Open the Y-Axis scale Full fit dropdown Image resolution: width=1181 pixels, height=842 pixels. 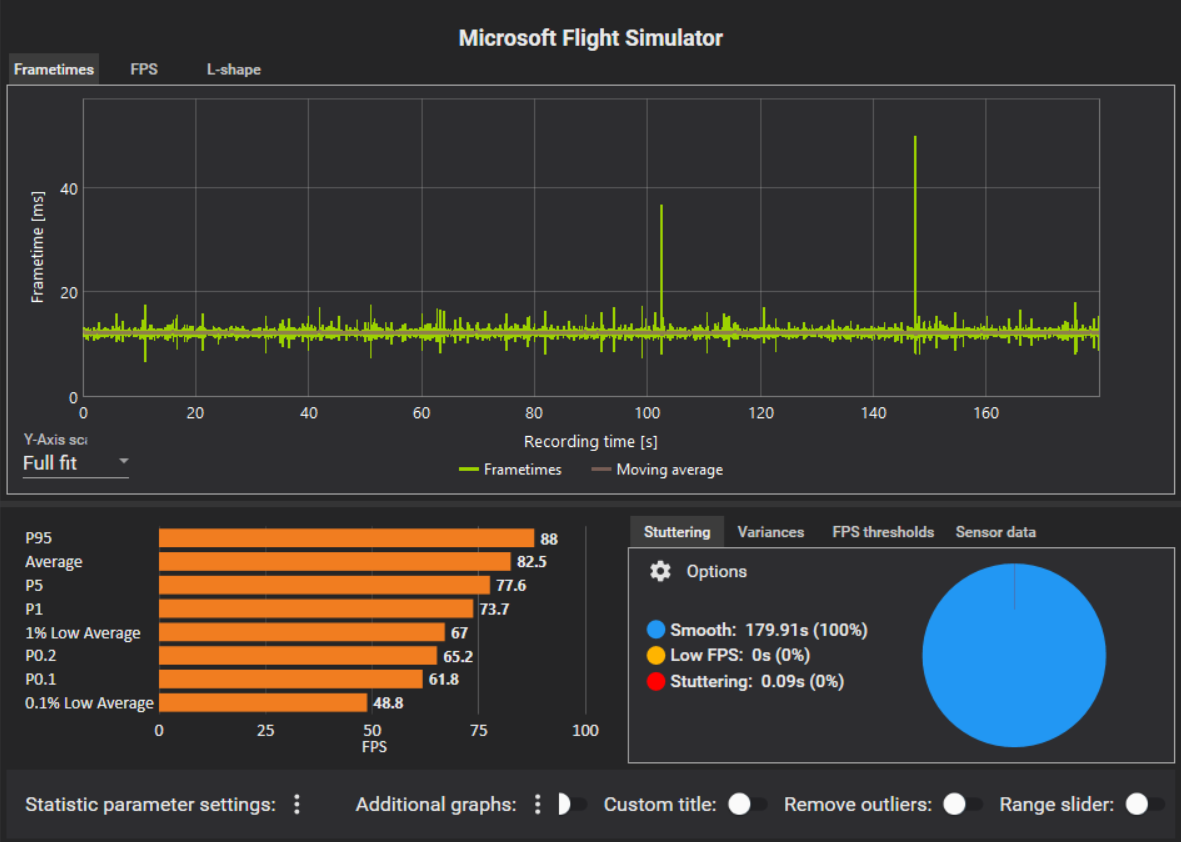[75, 462]
